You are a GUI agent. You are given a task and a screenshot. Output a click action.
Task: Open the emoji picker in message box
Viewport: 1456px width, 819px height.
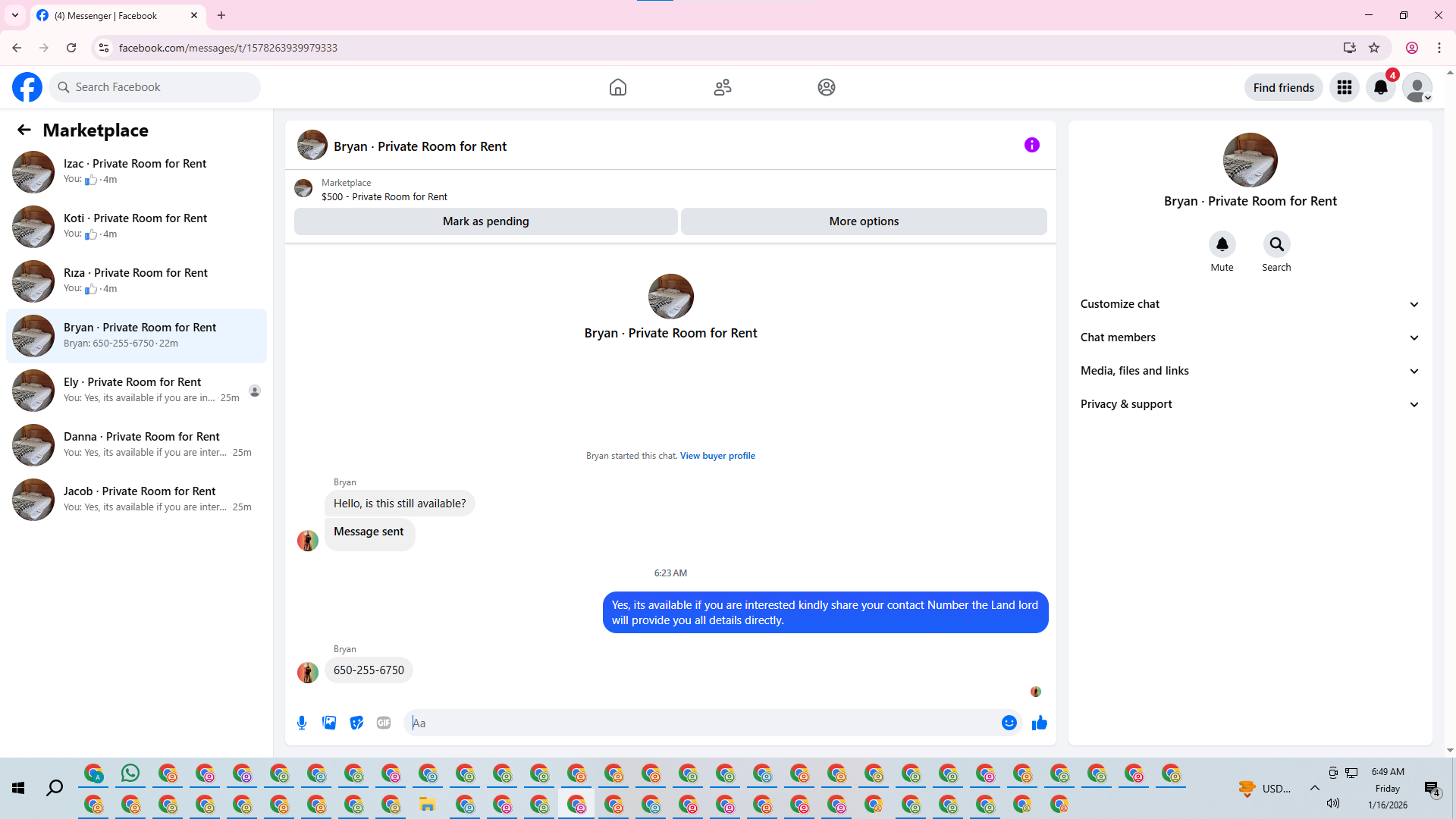tap(1009, 723)
